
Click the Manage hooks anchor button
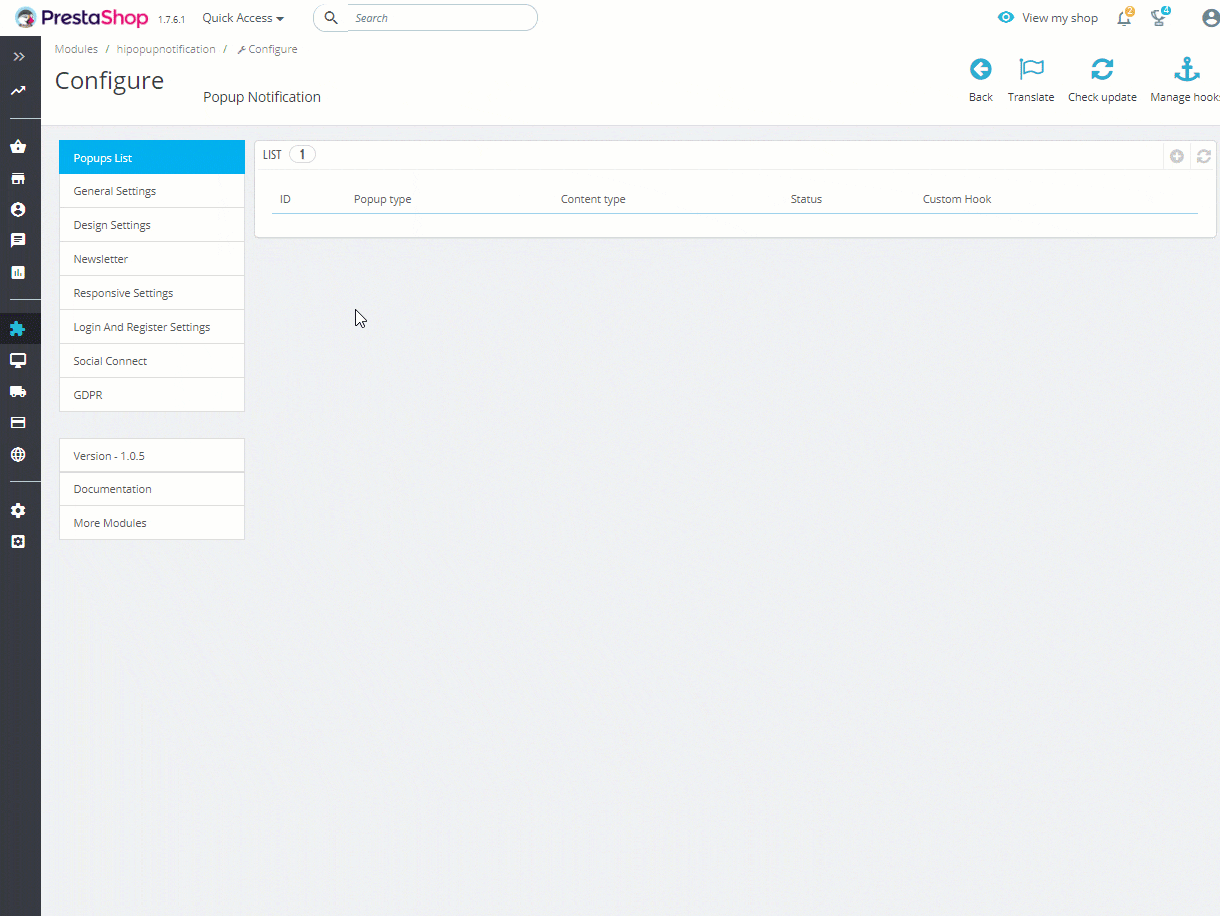tap(1186, 80)
